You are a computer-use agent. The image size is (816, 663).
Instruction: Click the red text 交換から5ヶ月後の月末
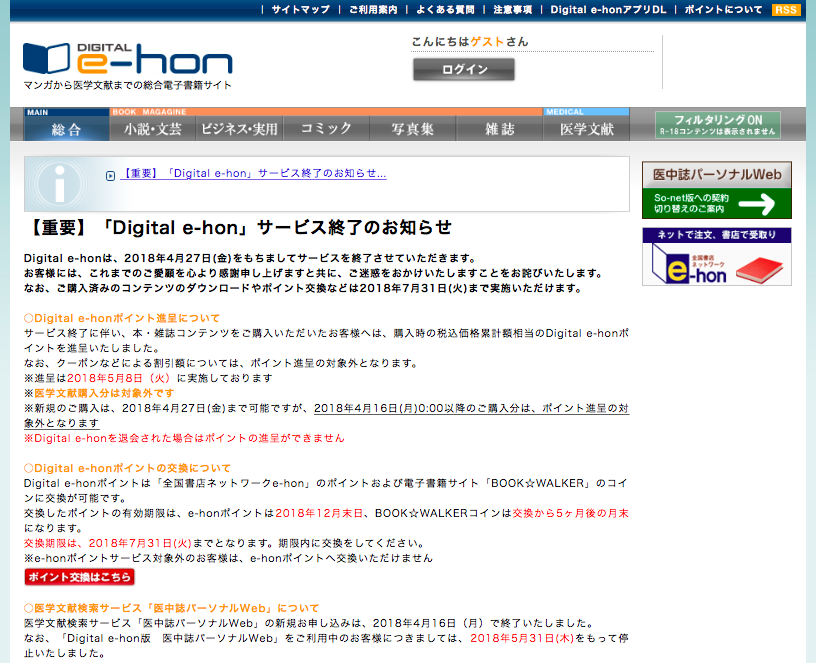pos(570,513)
